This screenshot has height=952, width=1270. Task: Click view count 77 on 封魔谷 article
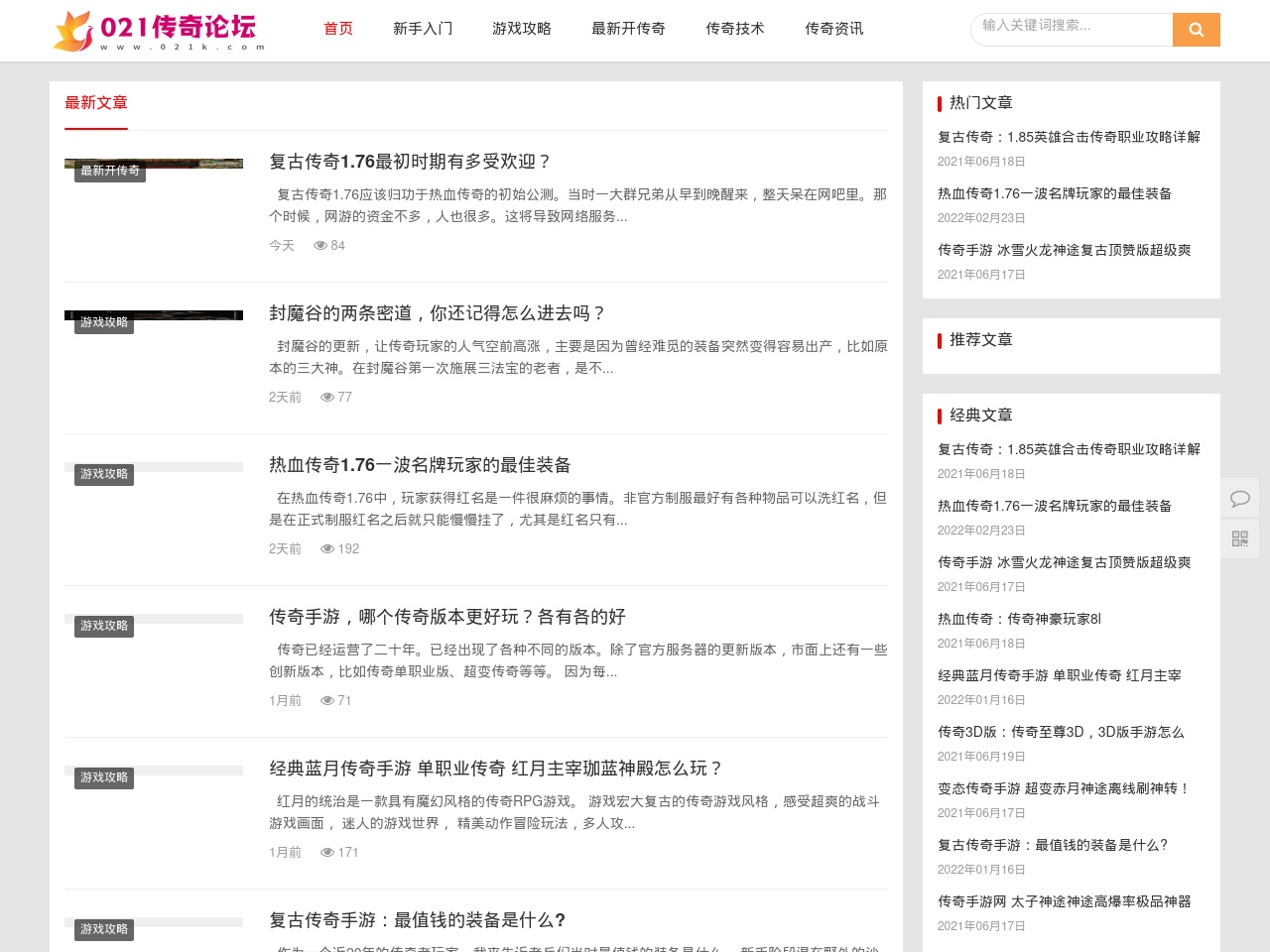click(x=344, y=398)
